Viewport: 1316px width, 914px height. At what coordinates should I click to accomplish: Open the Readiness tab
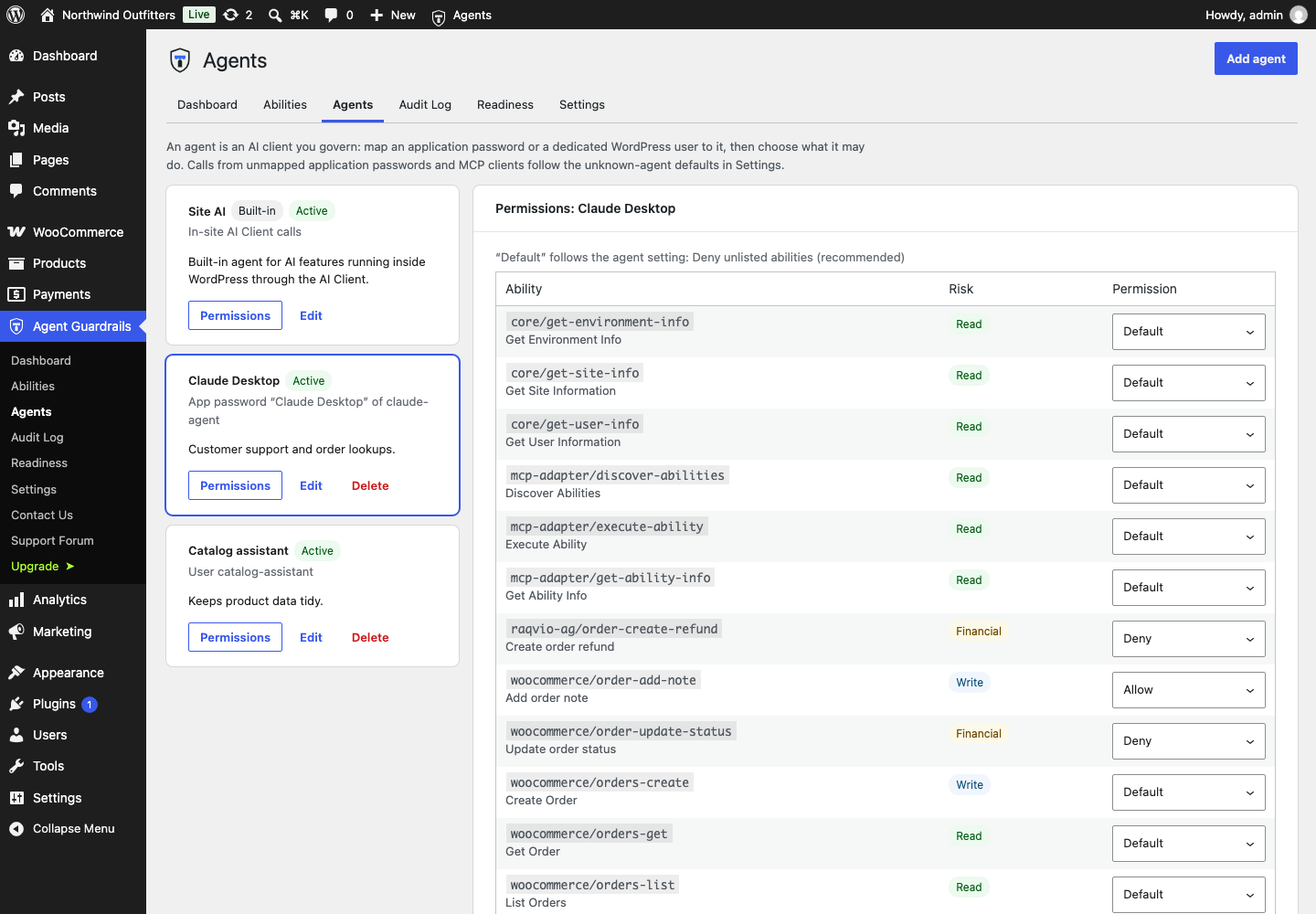(x=505, y=105)
